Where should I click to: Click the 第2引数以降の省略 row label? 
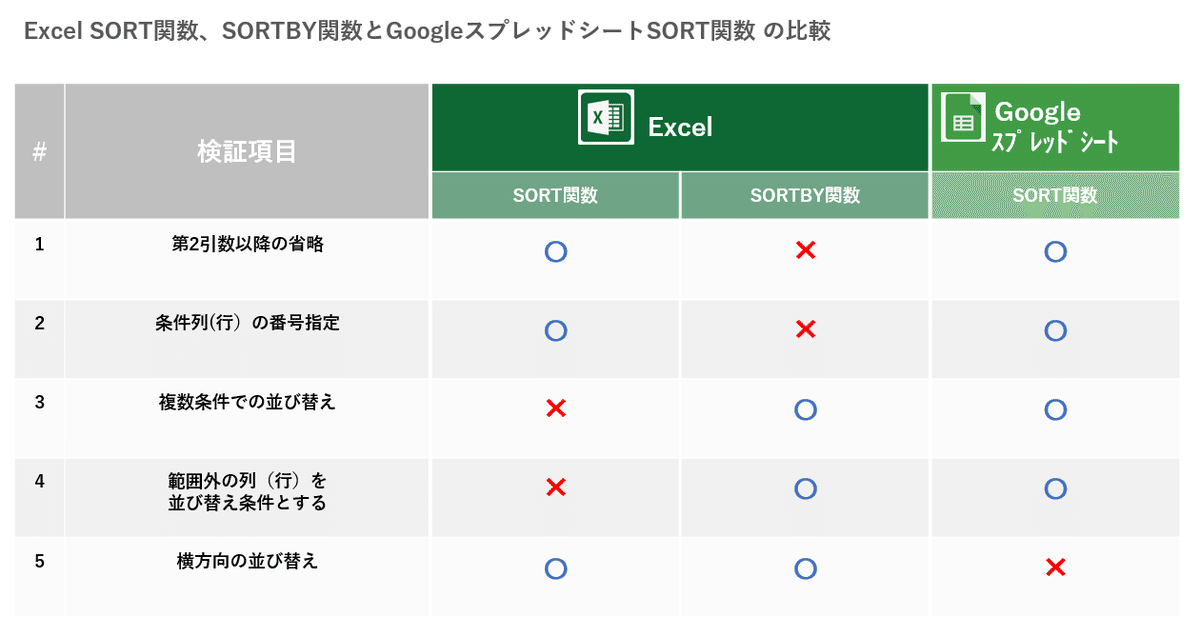248,244
